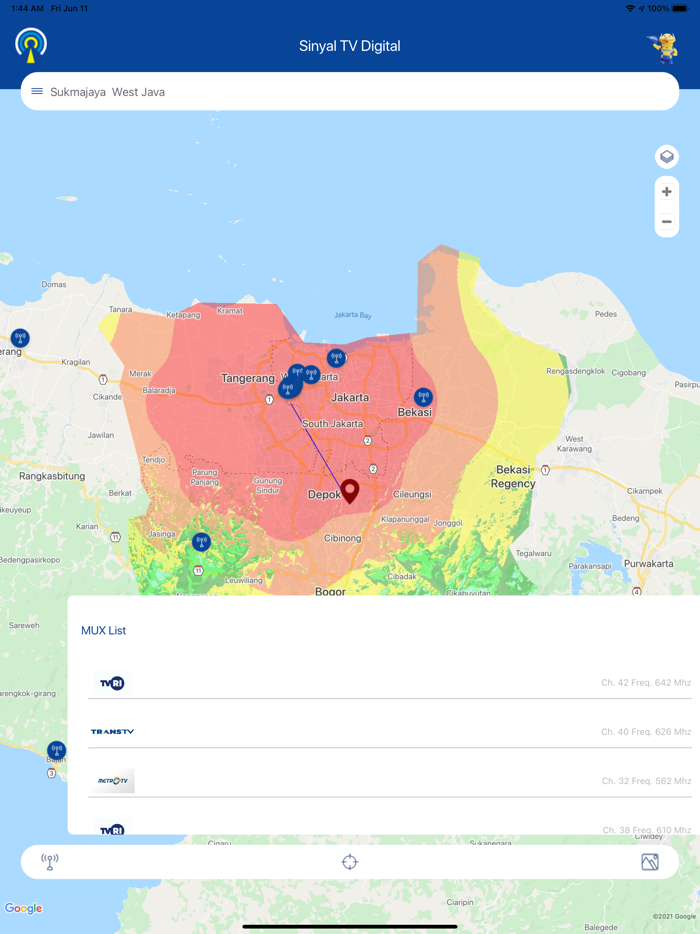Tap the red location pin near Depok
This screenshot has height=934, width=700.
point(350,491)
